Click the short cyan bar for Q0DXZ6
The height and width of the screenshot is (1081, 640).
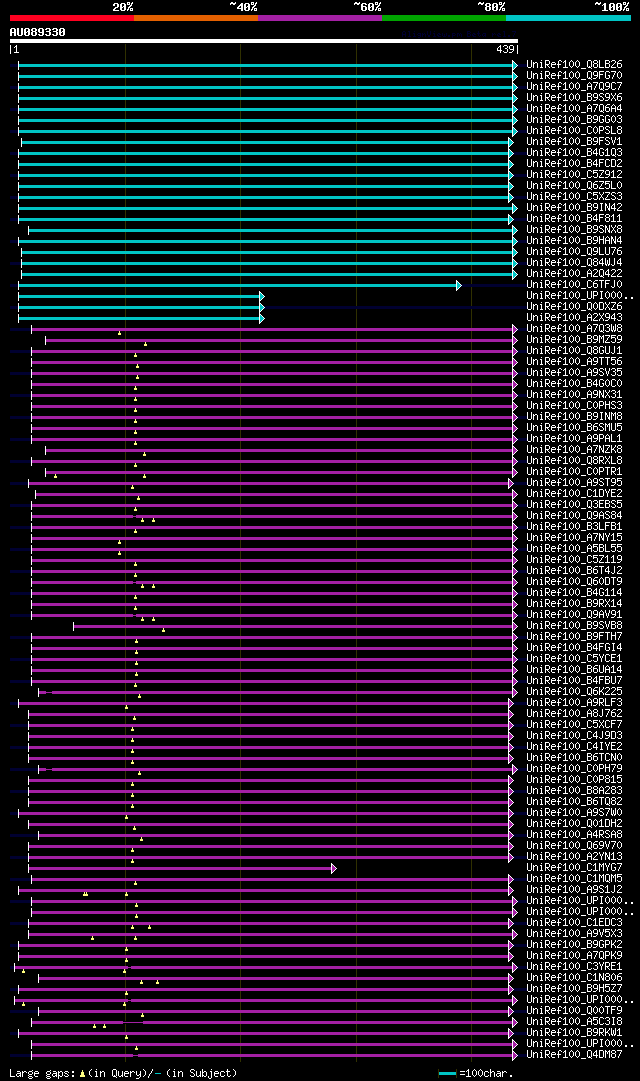(139, 307)
